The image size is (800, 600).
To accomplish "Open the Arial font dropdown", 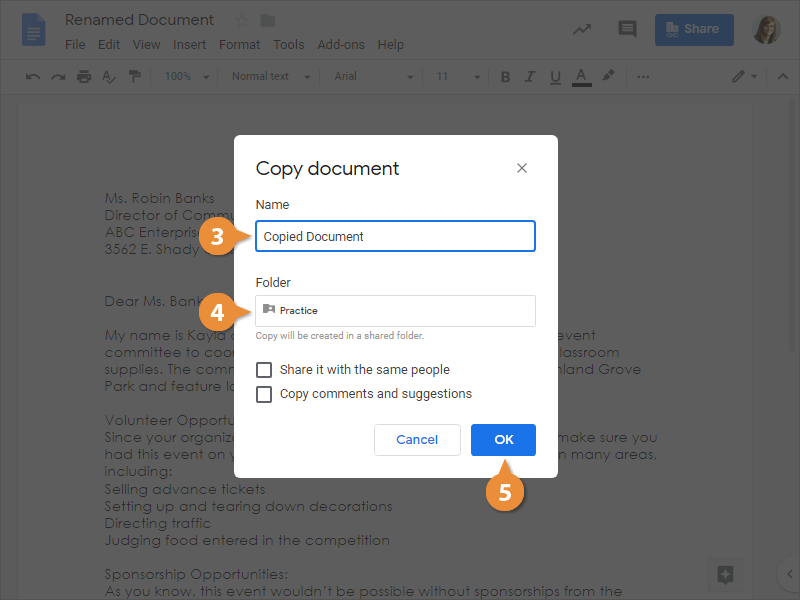I will point(373,77).
